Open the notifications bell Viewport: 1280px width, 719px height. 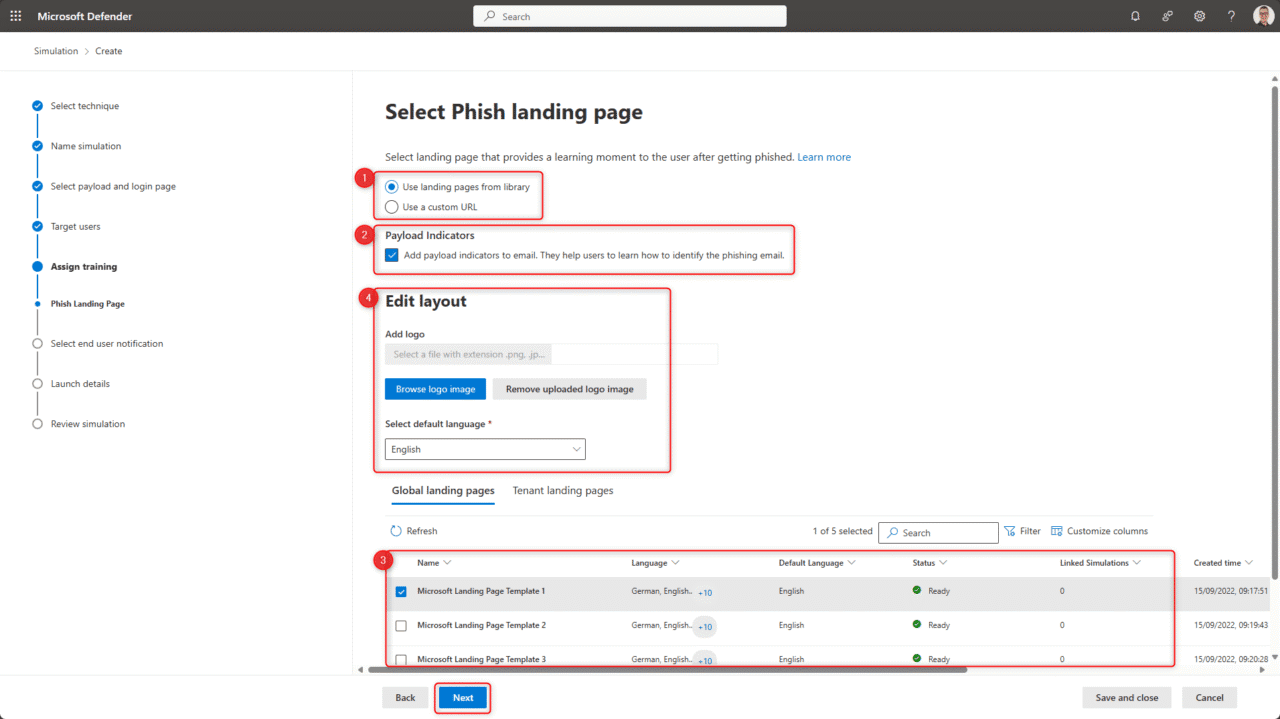pyautogui.click(x=1135, y=16)
